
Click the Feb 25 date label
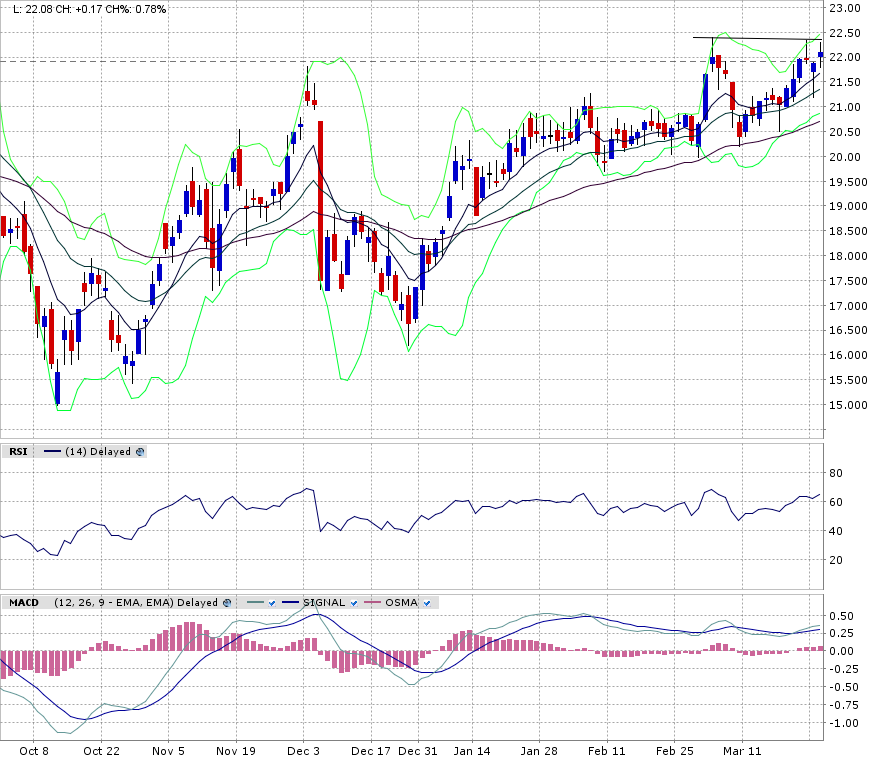[674, 750]
